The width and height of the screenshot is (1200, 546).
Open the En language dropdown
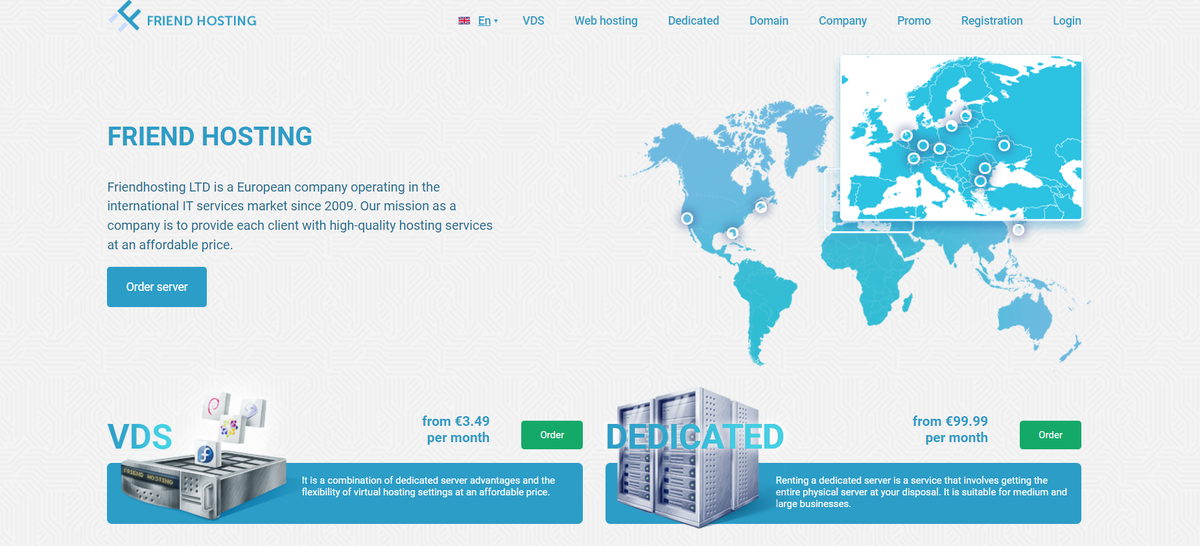click(487, 21)
